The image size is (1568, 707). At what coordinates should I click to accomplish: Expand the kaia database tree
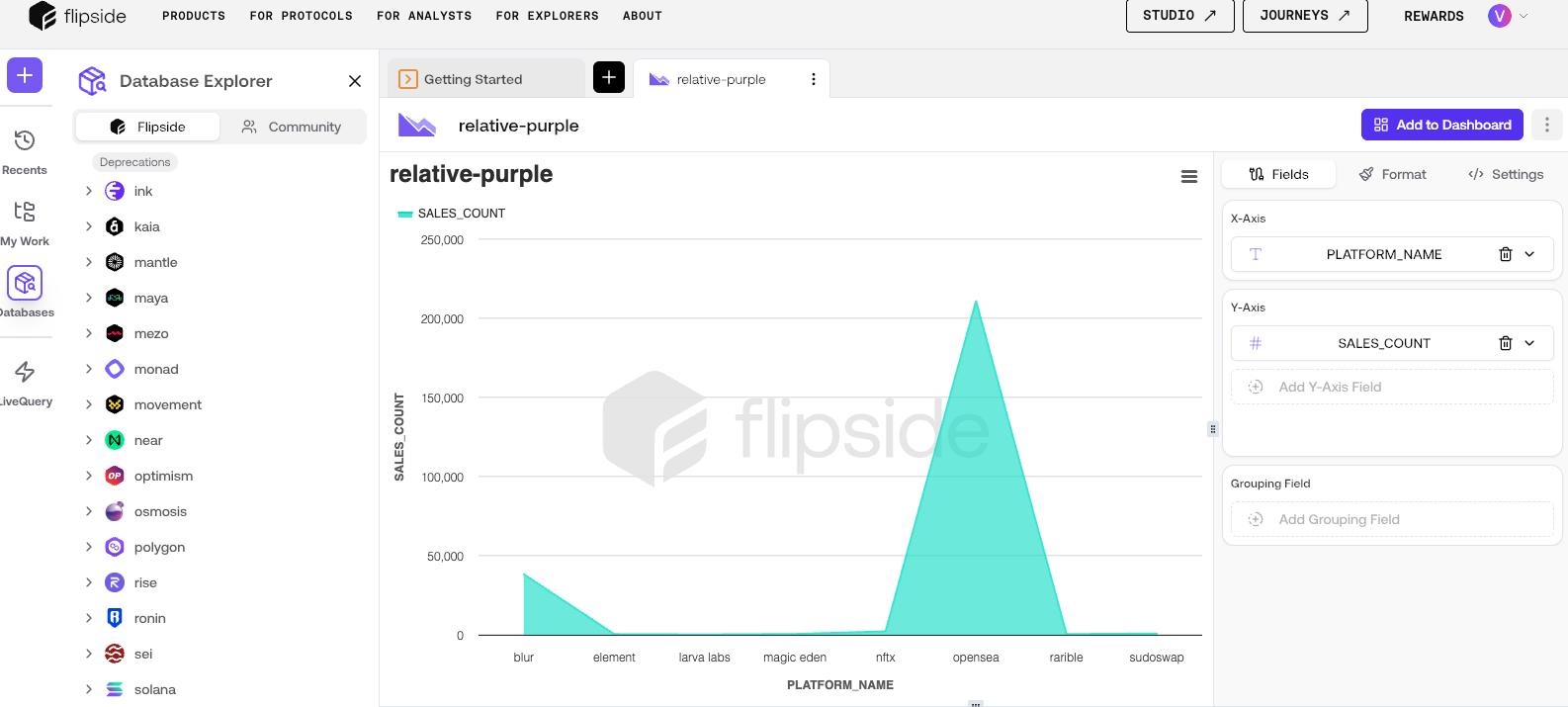click(x=89, y=226)
